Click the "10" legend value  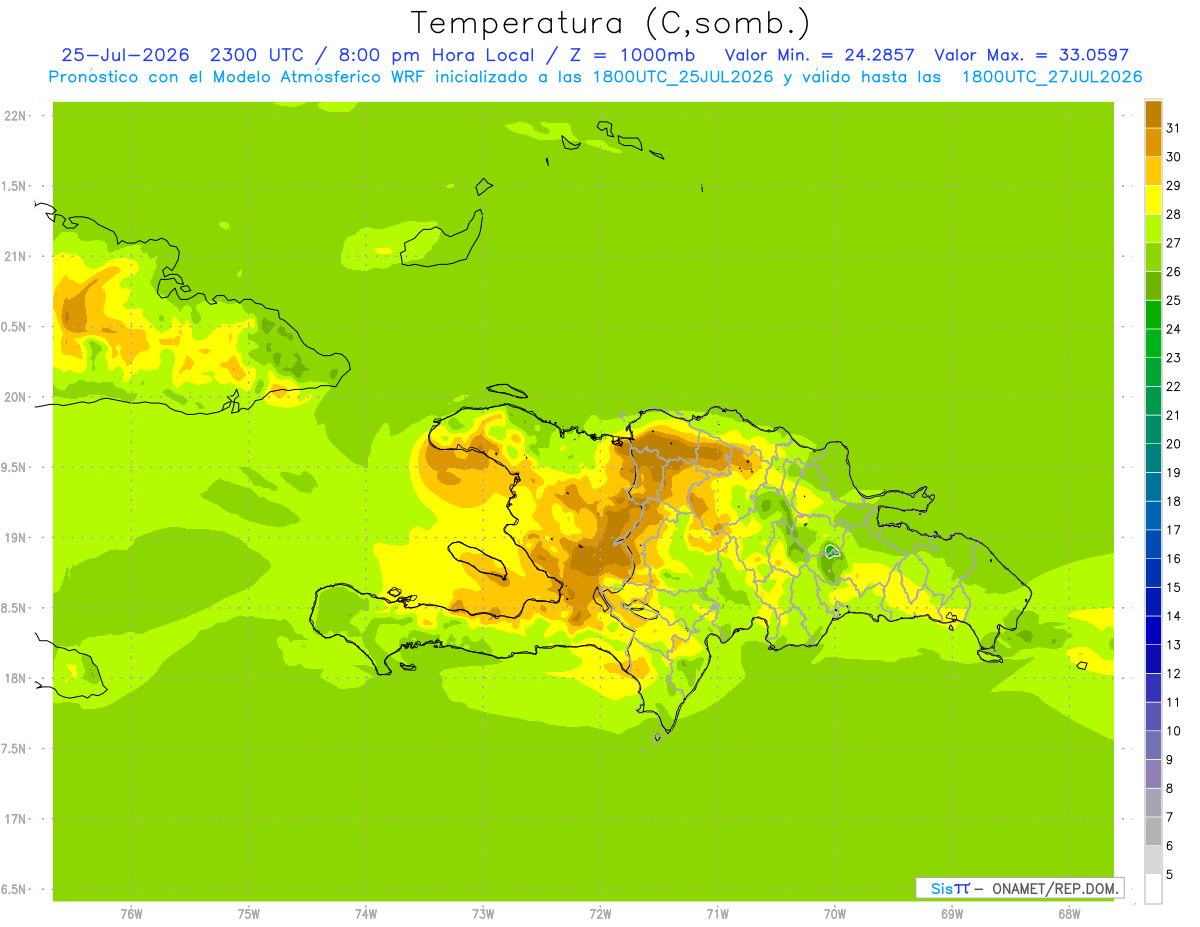[x=1173, y=731]
